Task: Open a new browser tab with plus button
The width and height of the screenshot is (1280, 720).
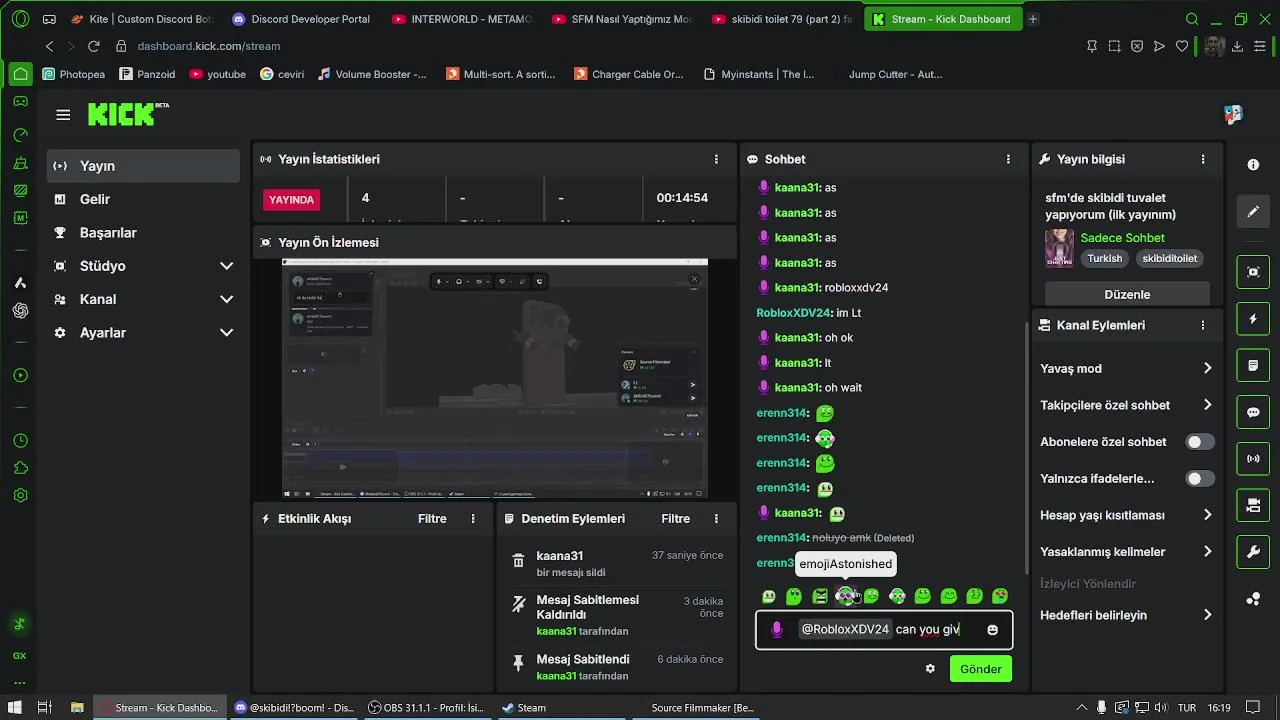Action: click(1033, 19)
